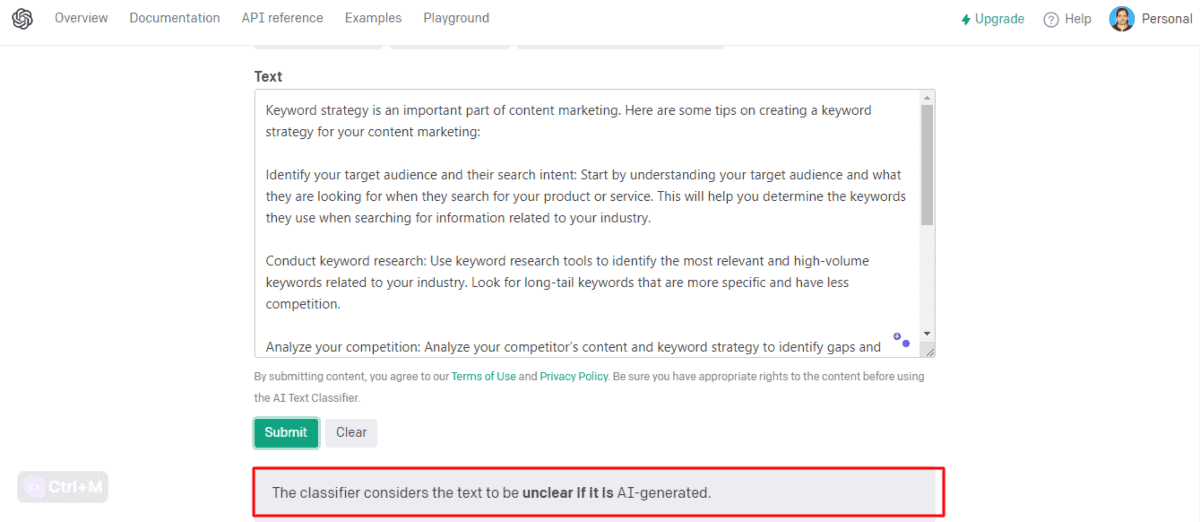
Task: Click the text area scroll-down arrow
Action: point(927,333)
